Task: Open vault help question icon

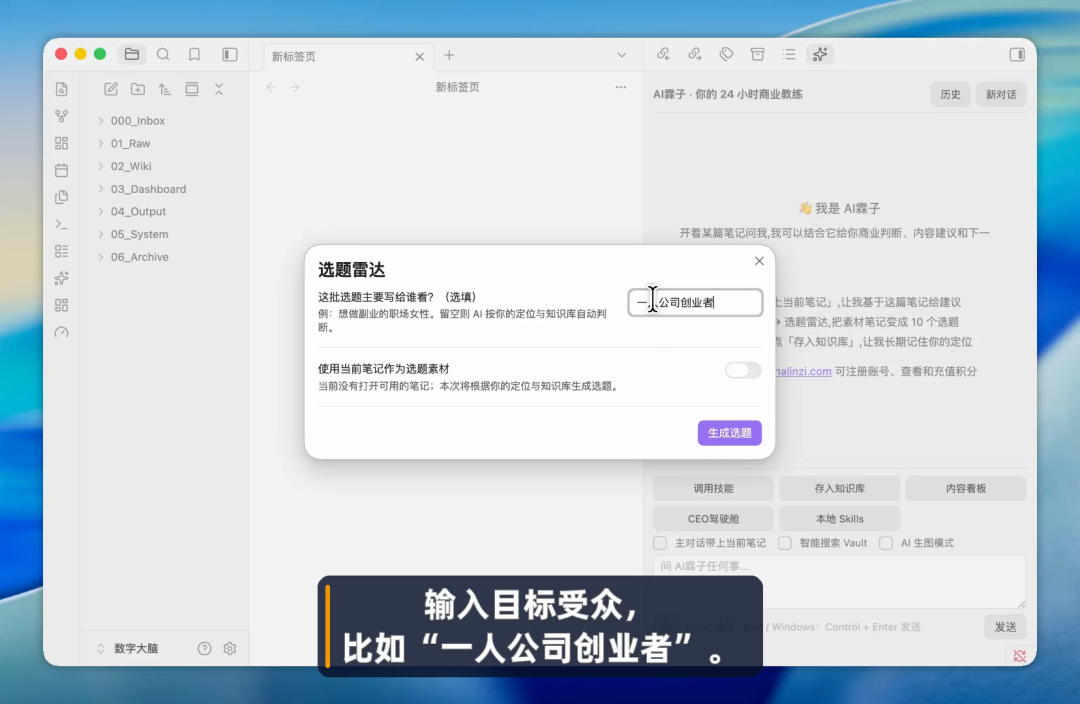Action: coord(205,648)
